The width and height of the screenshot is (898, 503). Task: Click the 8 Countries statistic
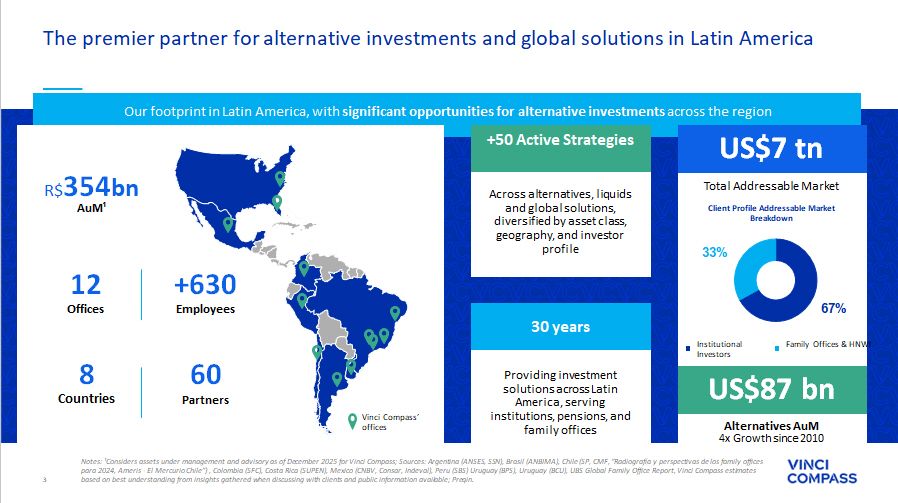(86, 382)
